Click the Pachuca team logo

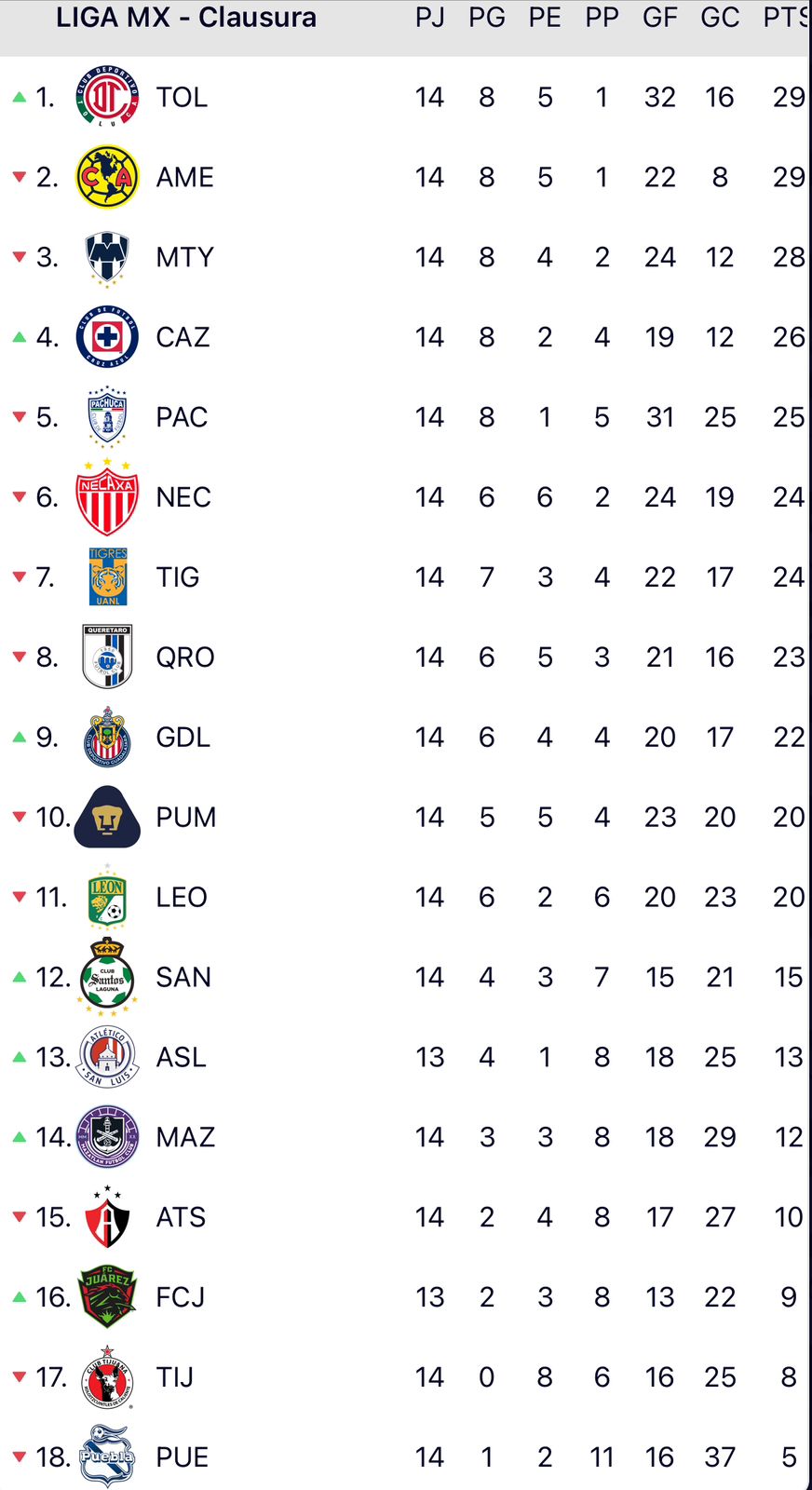[107, 416]
